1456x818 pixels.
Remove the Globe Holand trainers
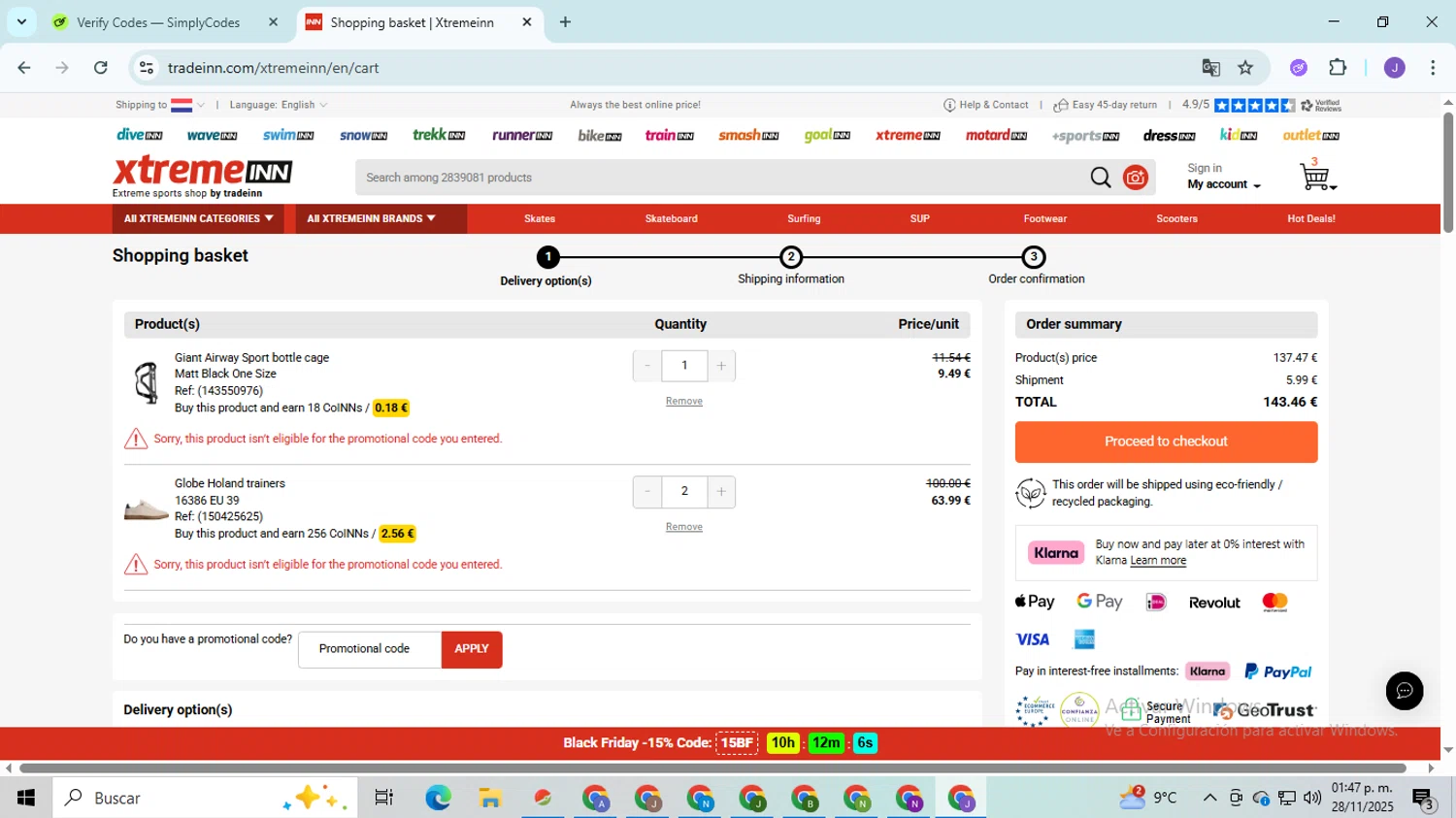tap(684, 527)
